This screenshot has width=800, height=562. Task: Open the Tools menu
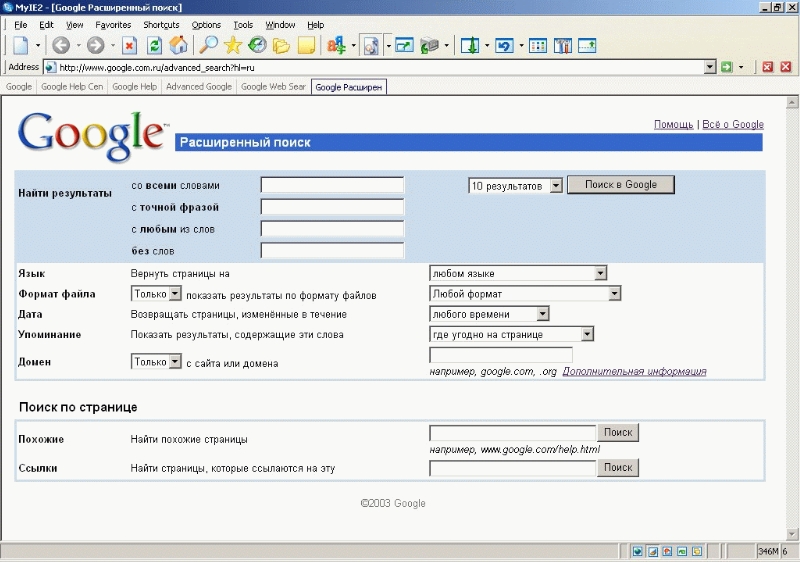[x=243, y=24]
